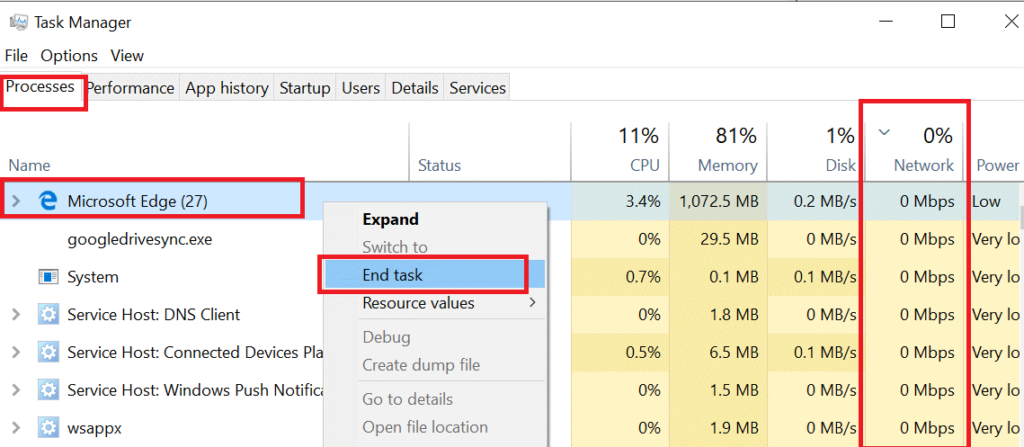
Task: Open the Resource values submenu arrow
Action: [x=533, y=303]
